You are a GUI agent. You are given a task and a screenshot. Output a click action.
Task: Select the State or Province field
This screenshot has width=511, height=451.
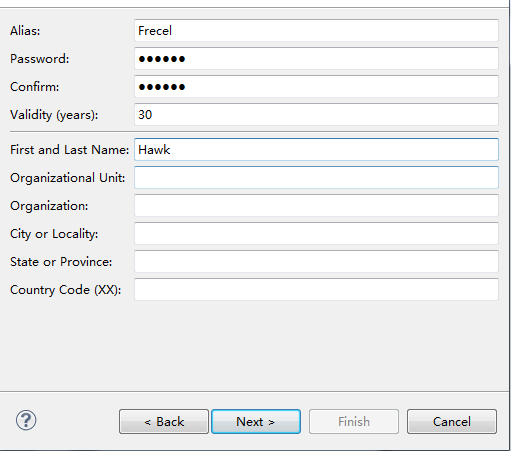(316, 262)
